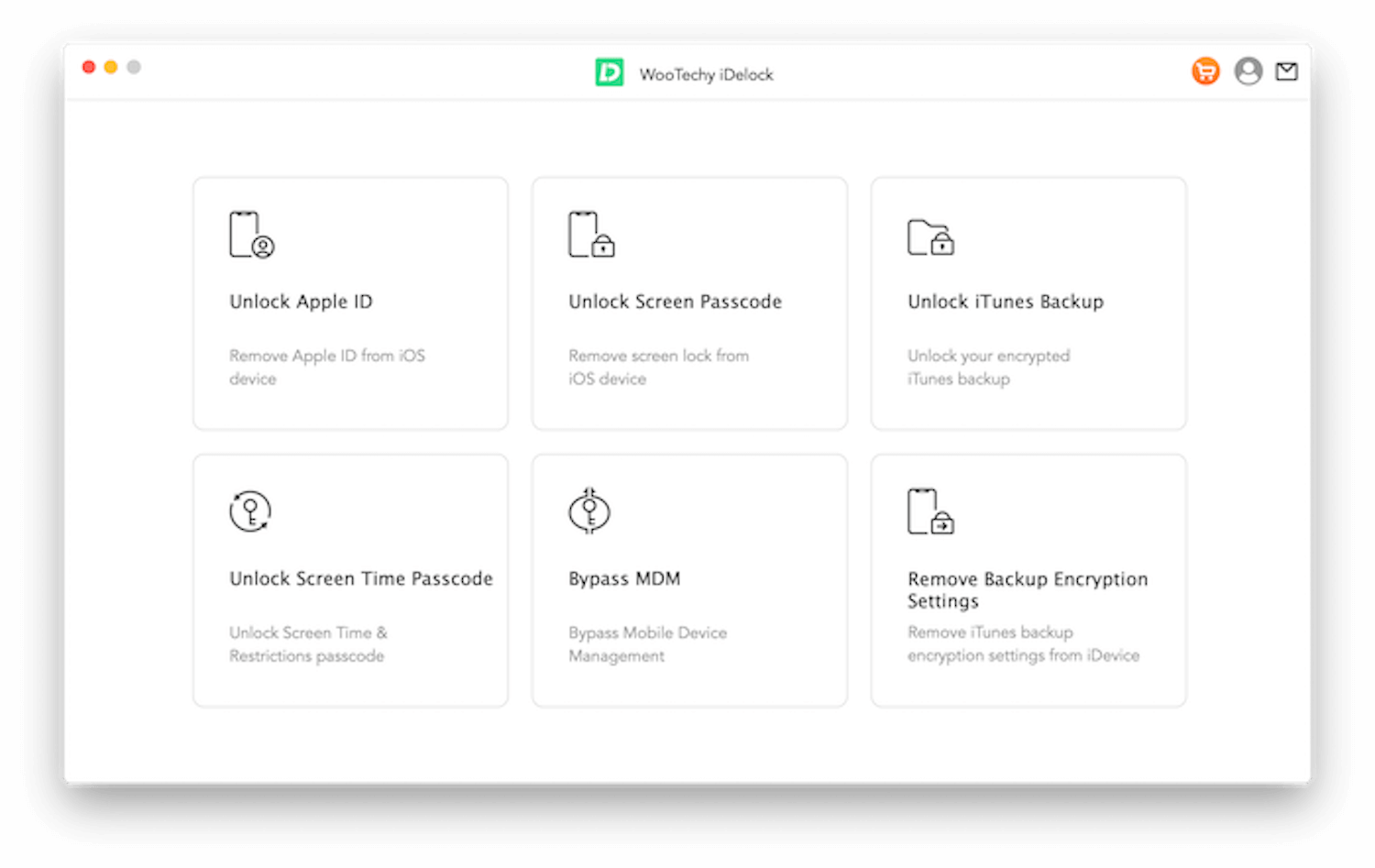
Task: Click "Remove iTunes backup encryption settings" description
Action: (x=1023, y=643)
